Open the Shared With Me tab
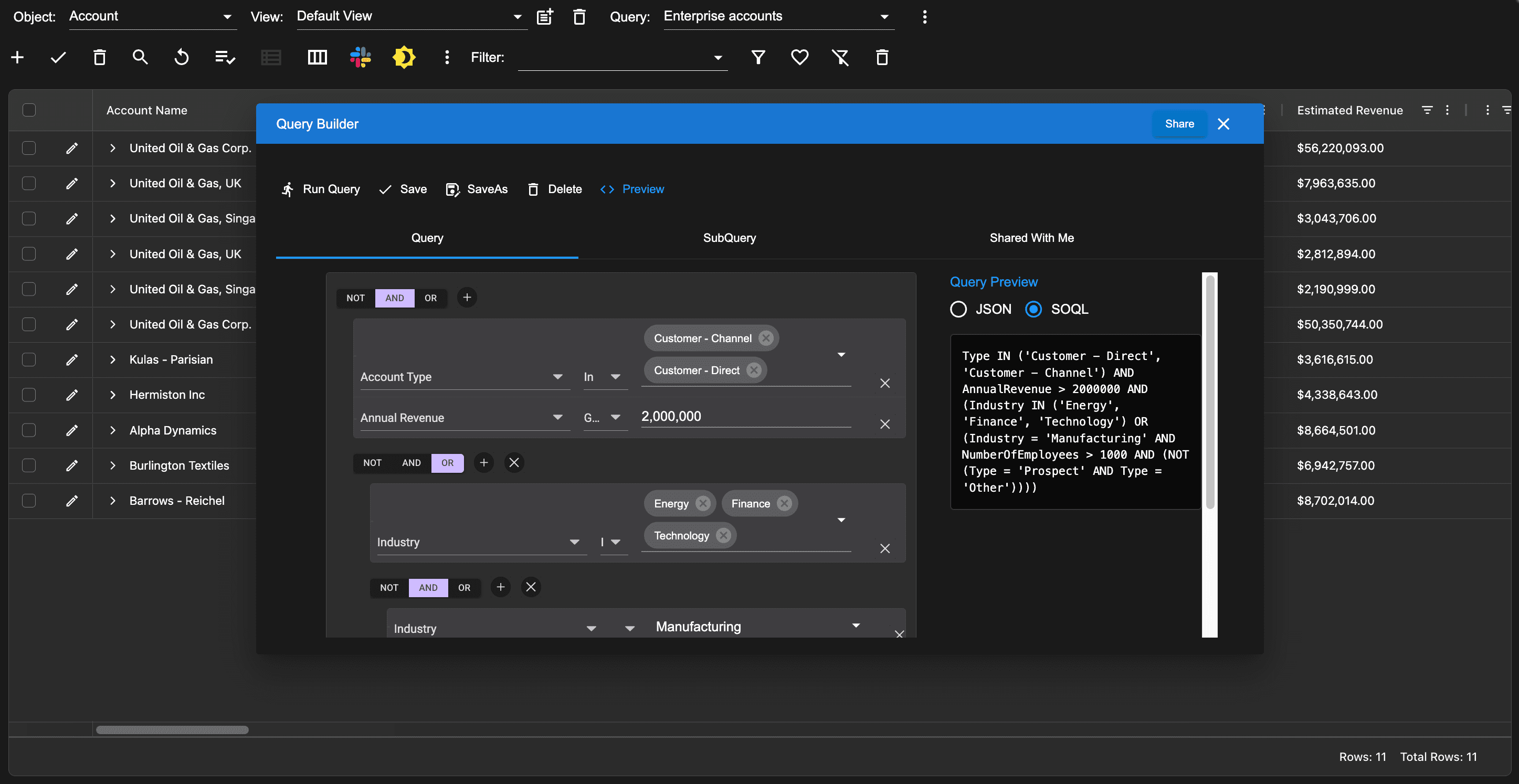 tap(1031, 238)
